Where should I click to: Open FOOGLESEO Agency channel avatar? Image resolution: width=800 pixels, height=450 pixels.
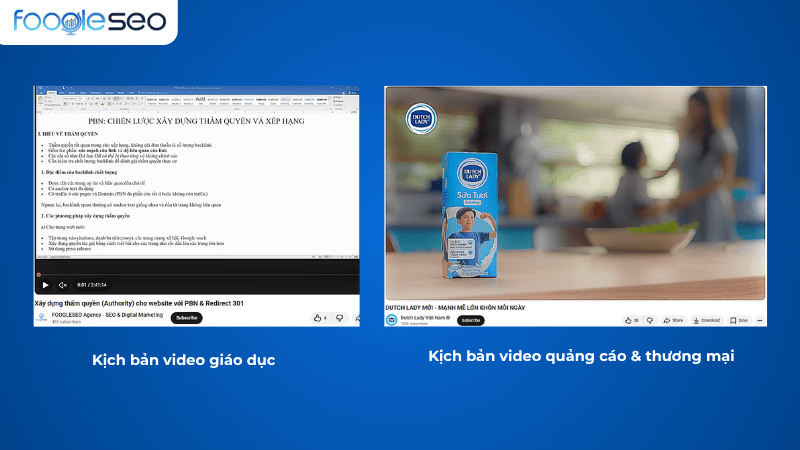(41, 318)
